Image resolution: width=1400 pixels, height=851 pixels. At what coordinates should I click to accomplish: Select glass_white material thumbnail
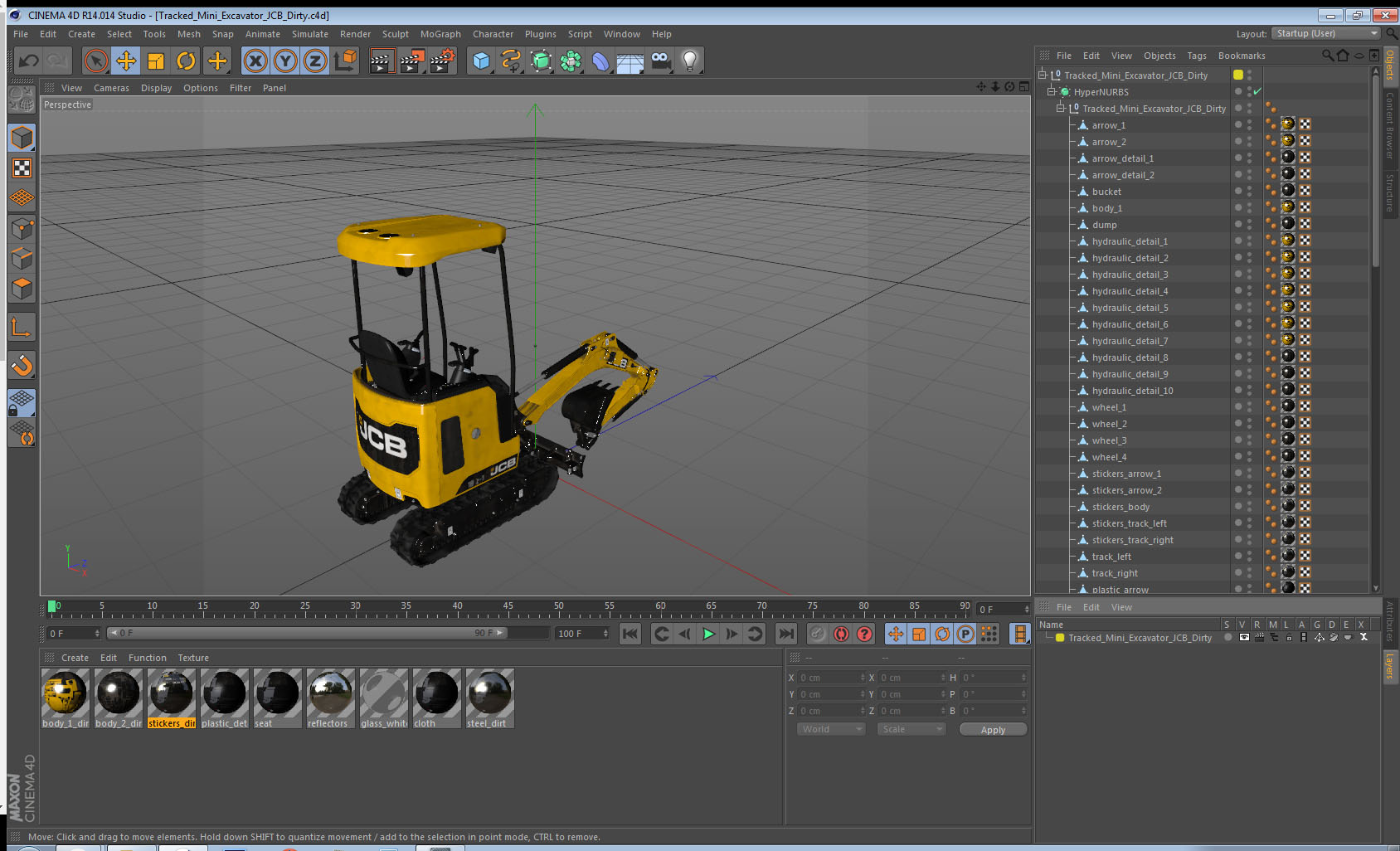(384, 693)
